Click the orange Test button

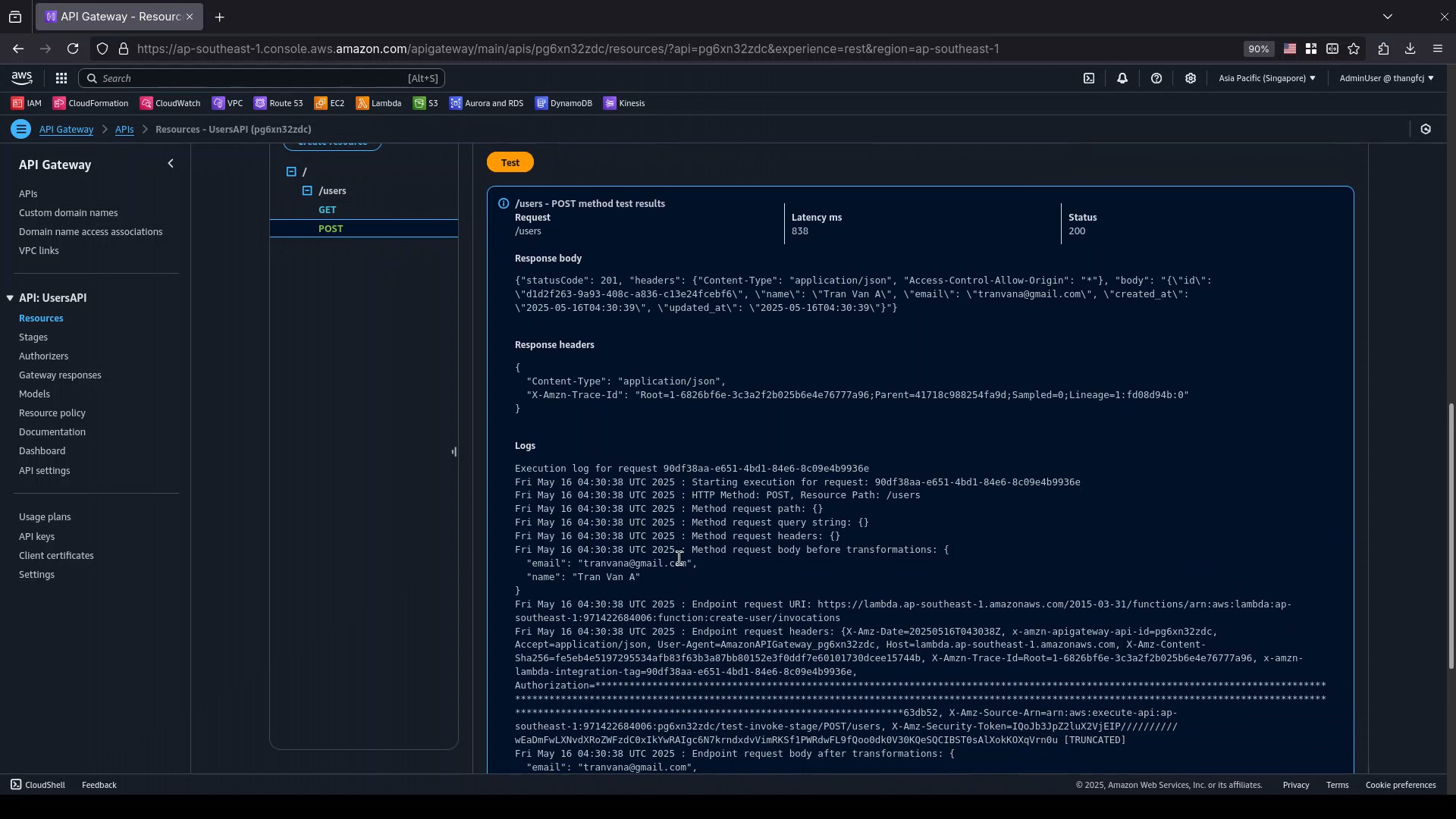[510, 162]
